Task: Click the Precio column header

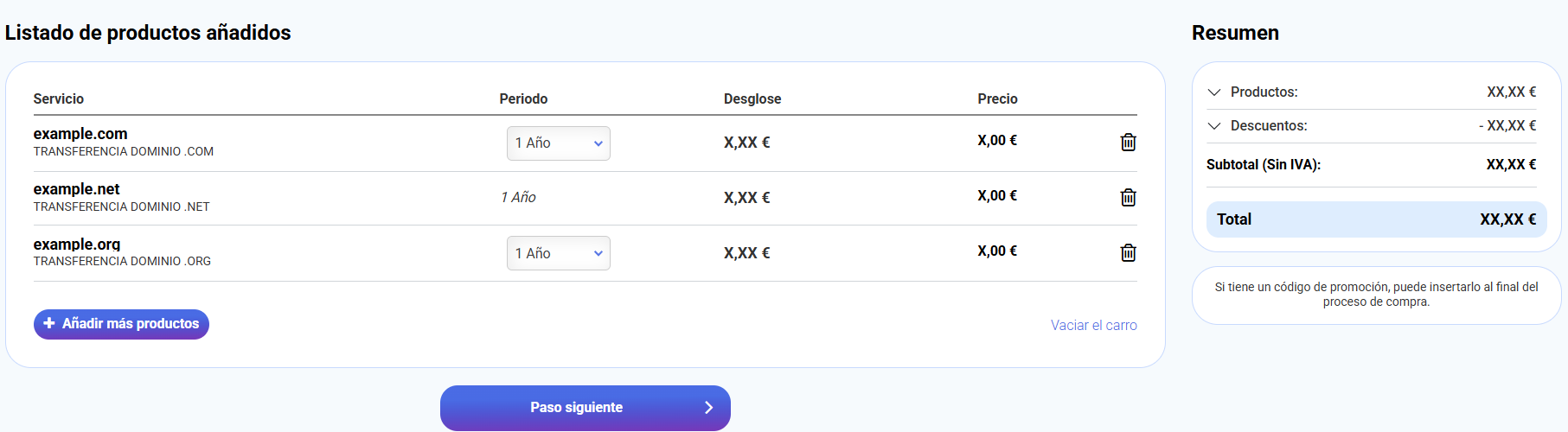Action: (x=997, y=98)
